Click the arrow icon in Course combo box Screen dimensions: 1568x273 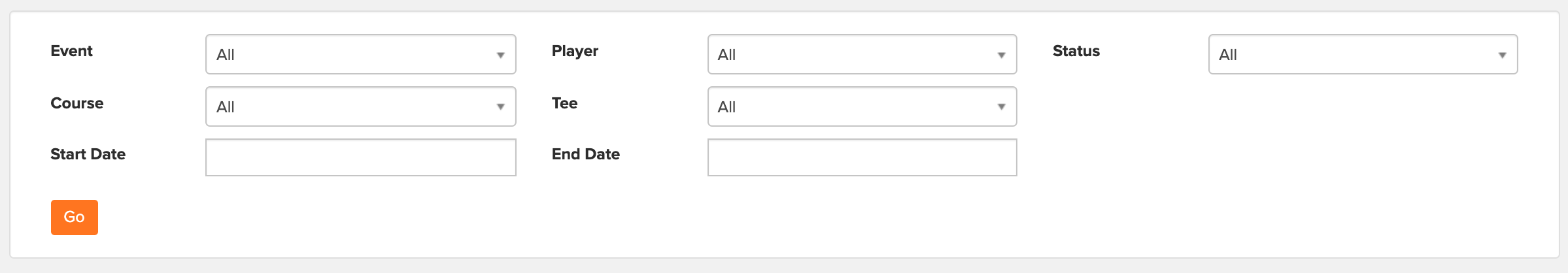pos(500,107)
